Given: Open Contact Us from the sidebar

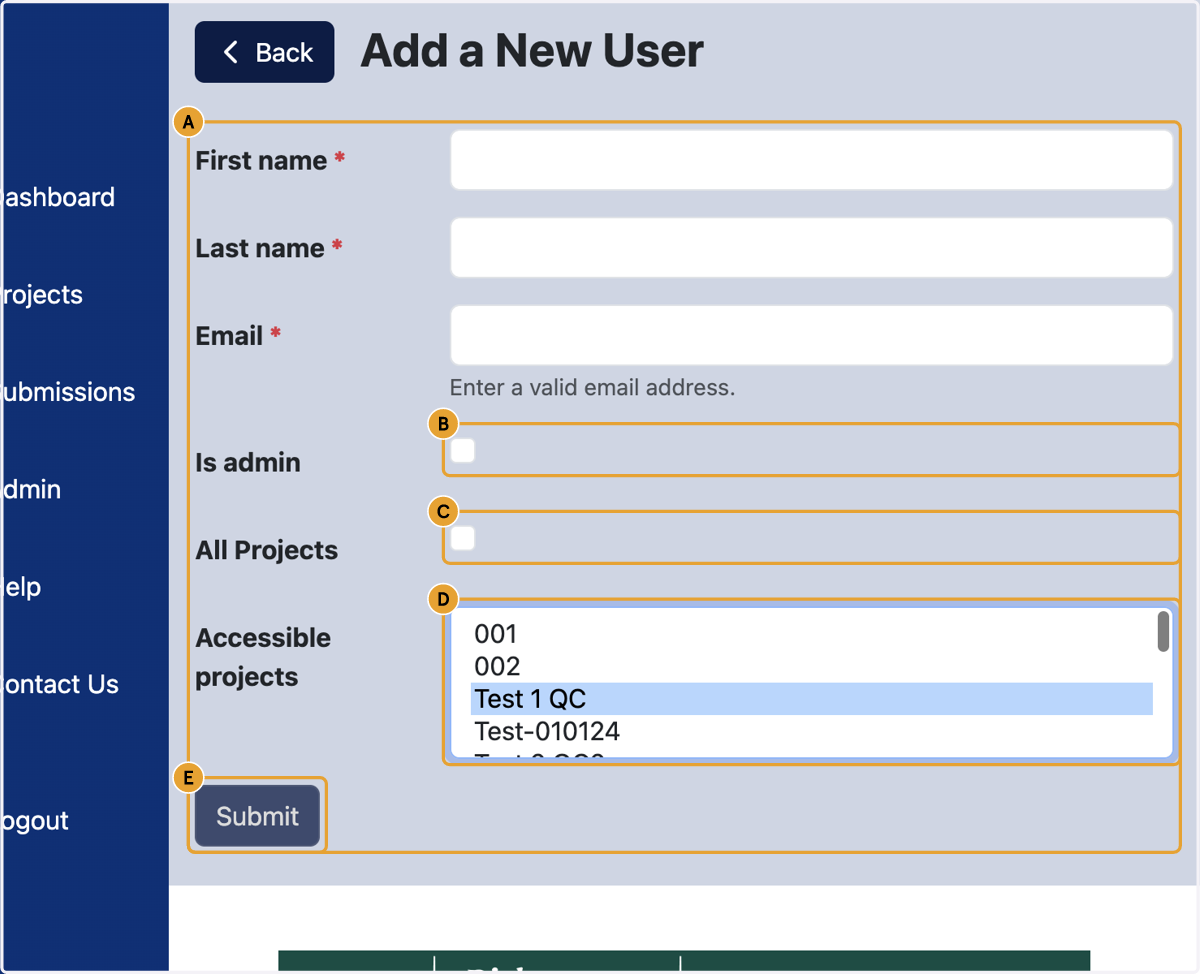Looking at the screenshot, I should click(x=59, y=685).
